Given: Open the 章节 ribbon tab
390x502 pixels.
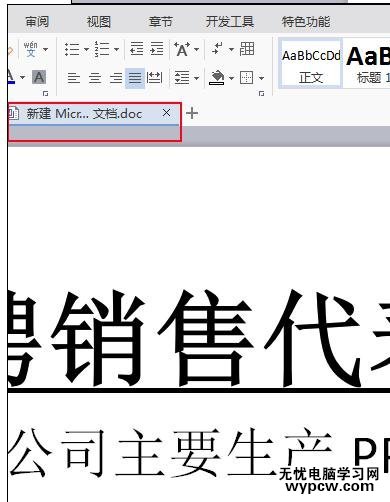Looking at the screenshot, I should (x=160, y=22).
